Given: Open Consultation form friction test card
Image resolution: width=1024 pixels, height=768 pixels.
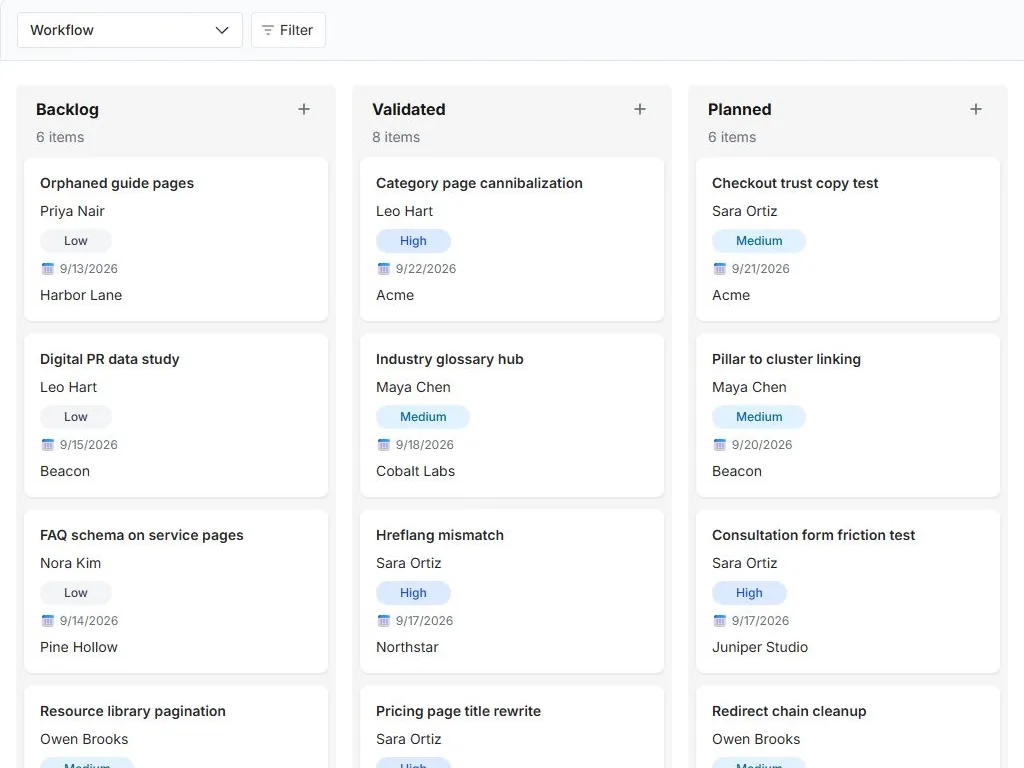Looking at the screenshot, I should coord(848,591).
